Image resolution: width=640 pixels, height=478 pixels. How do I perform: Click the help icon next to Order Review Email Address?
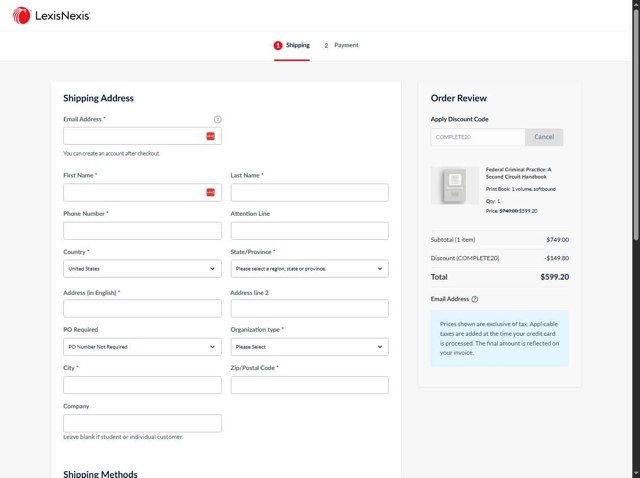(475, 299)
